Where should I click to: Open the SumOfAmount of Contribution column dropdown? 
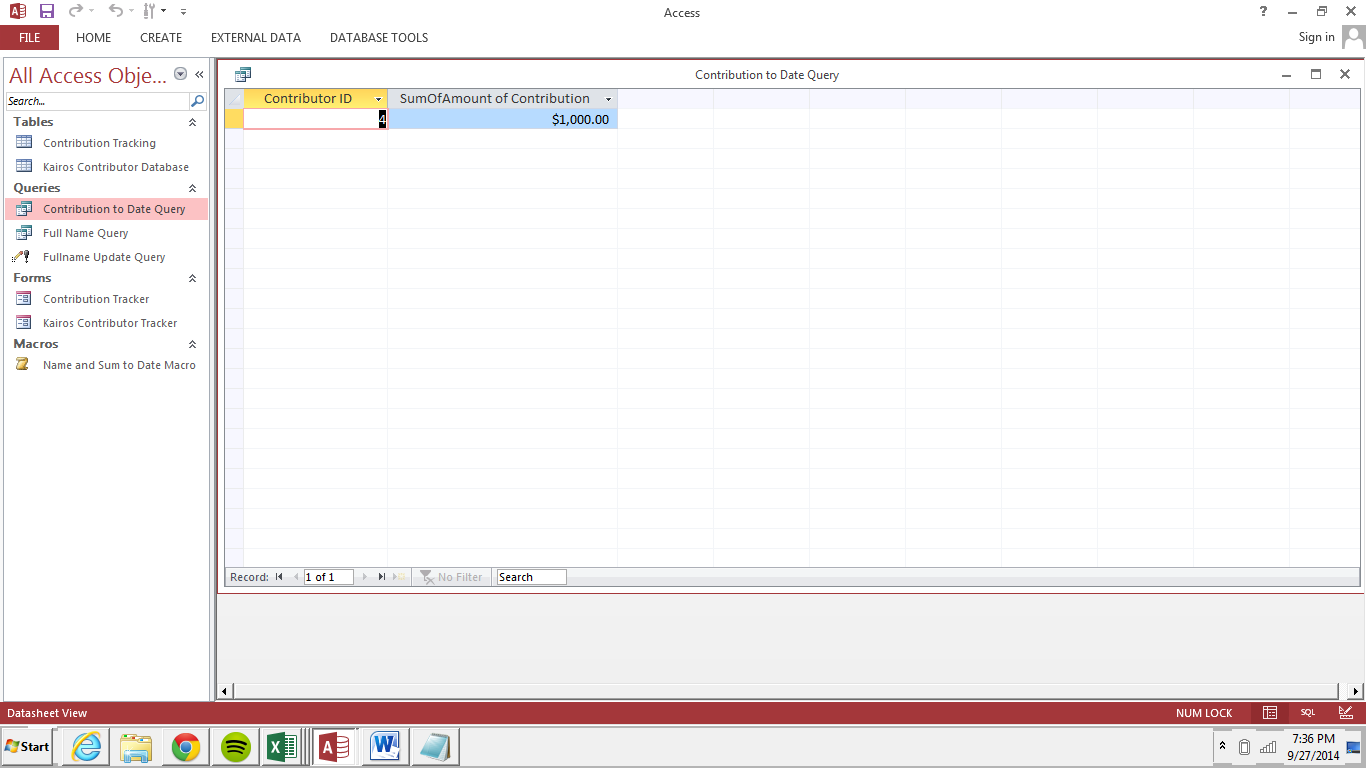pos(609,99)
